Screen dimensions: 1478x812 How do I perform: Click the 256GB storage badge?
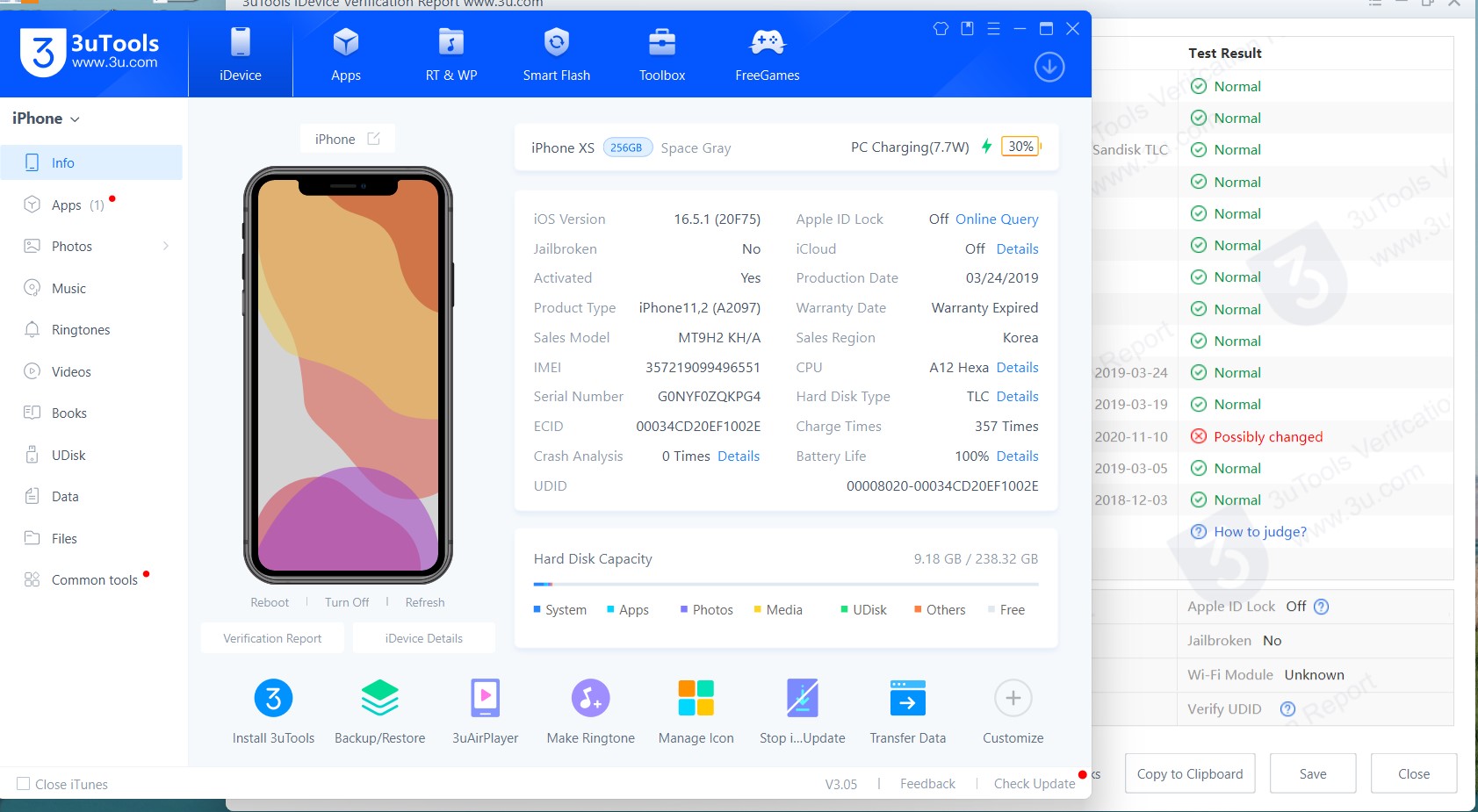pos(626,147)
